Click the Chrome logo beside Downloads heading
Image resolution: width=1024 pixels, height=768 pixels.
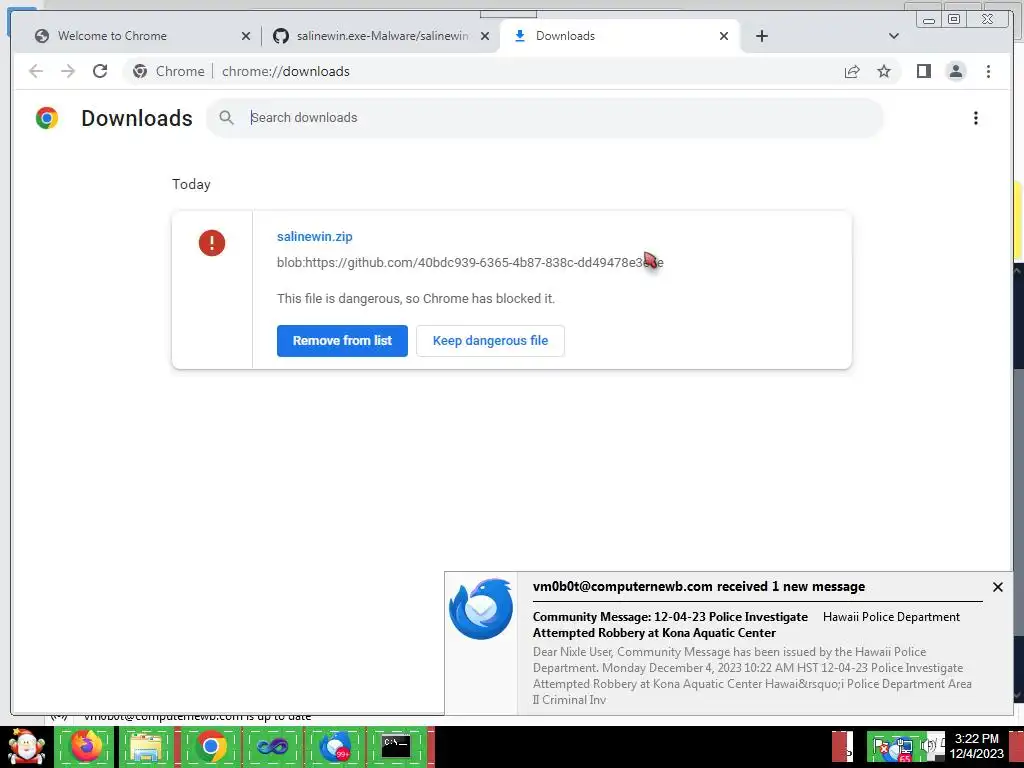point(47,118)
